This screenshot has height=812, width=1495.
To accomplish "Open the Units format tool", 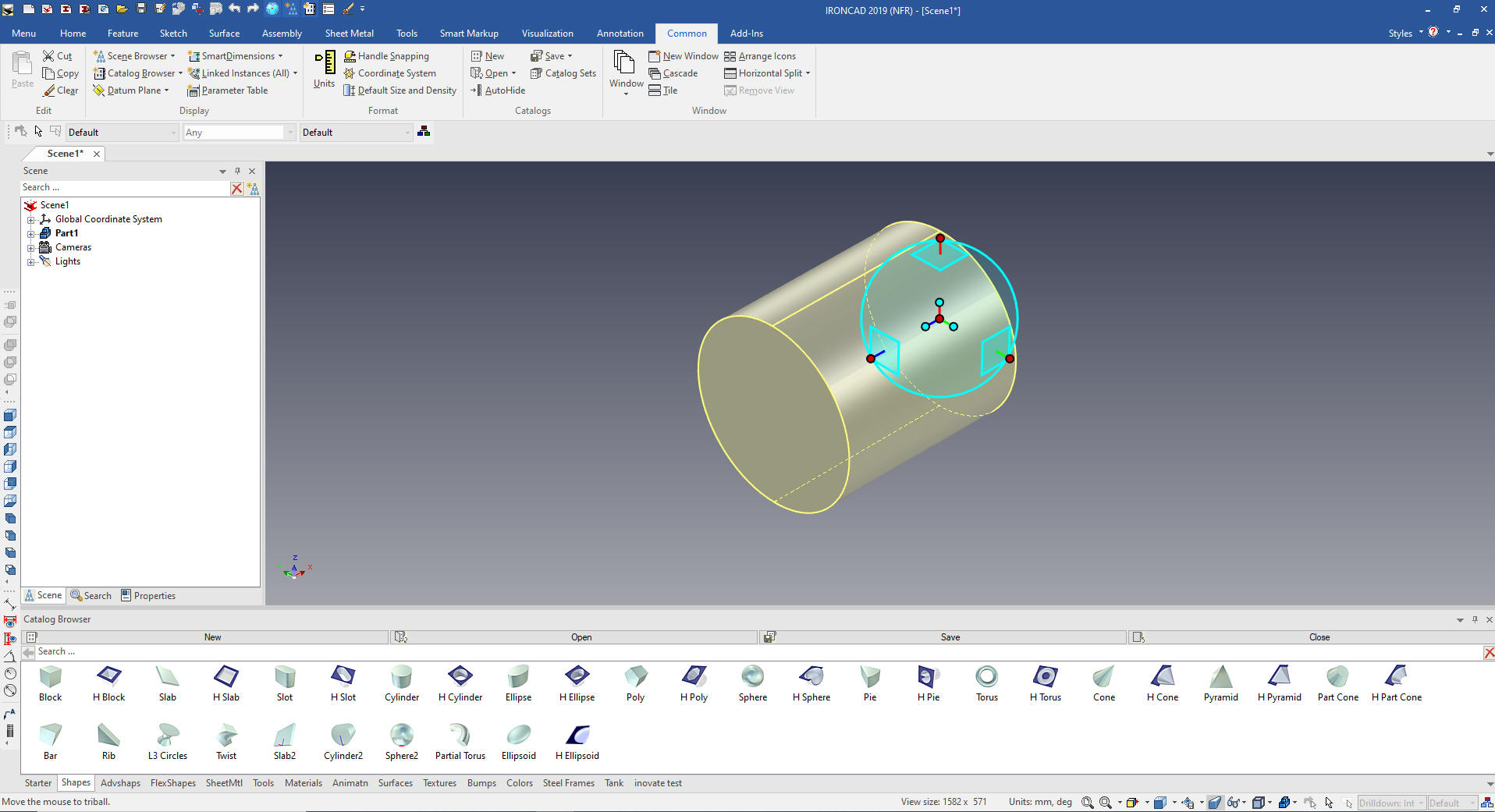I will point(324,69).
